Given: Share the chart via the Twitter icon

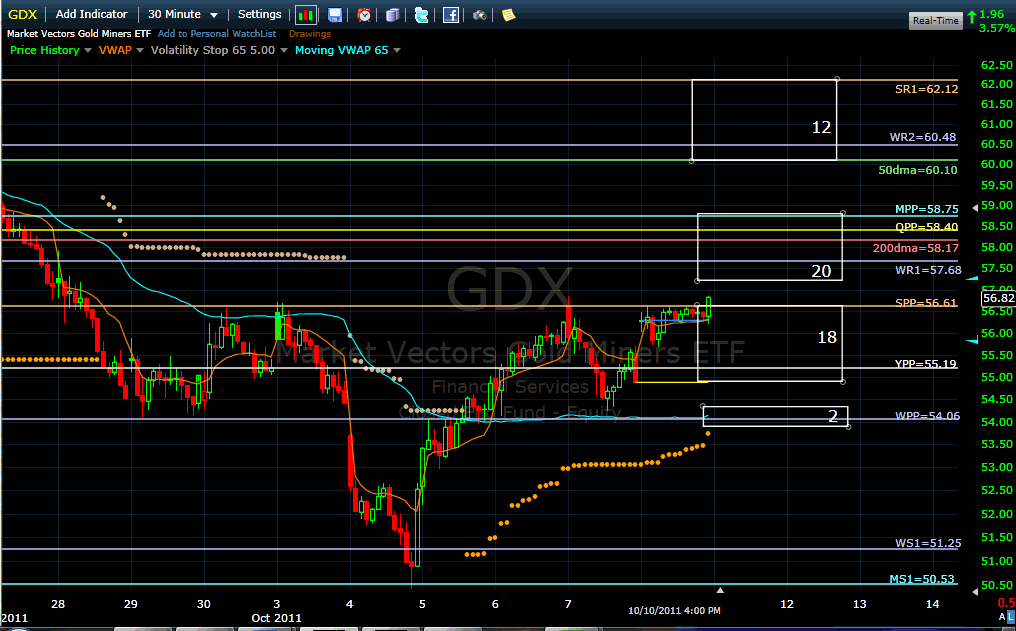Looking at the screenshot, I should (x=421, y=14).
